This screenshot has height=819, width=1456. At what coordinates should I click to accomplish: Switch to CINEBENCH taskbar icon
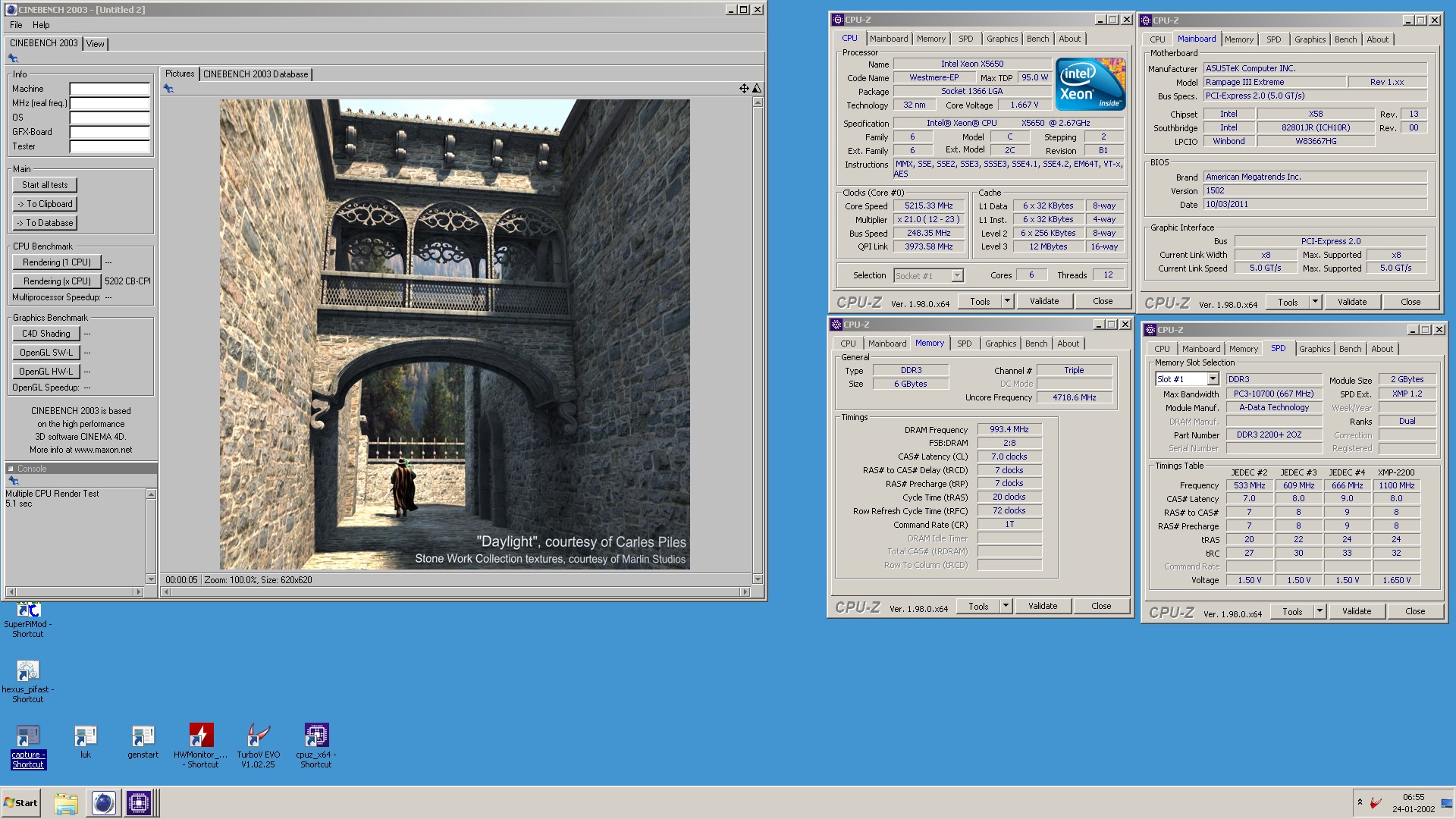(103, 803)
